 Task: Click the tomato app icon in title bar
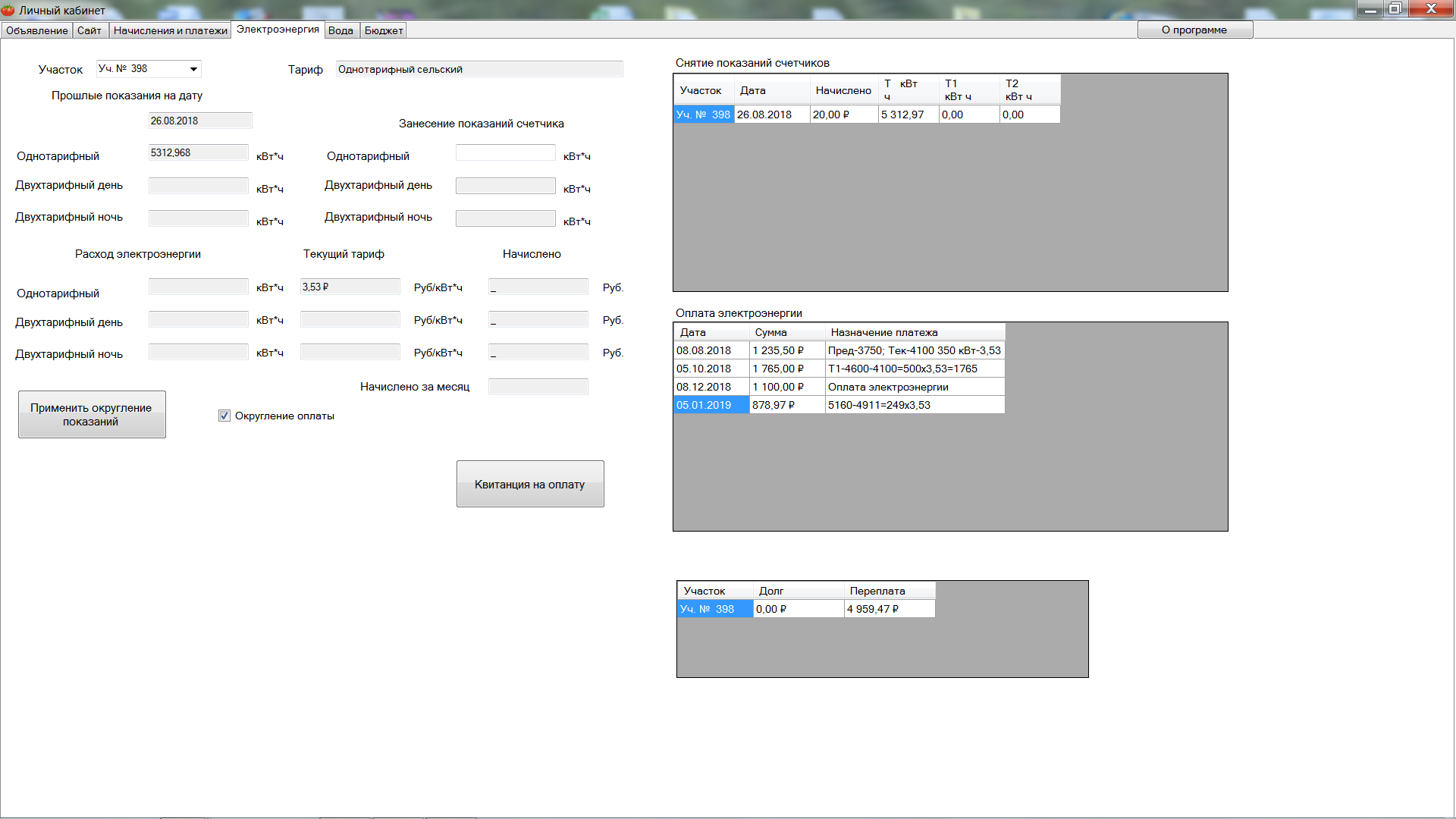[x=8, y=10]
